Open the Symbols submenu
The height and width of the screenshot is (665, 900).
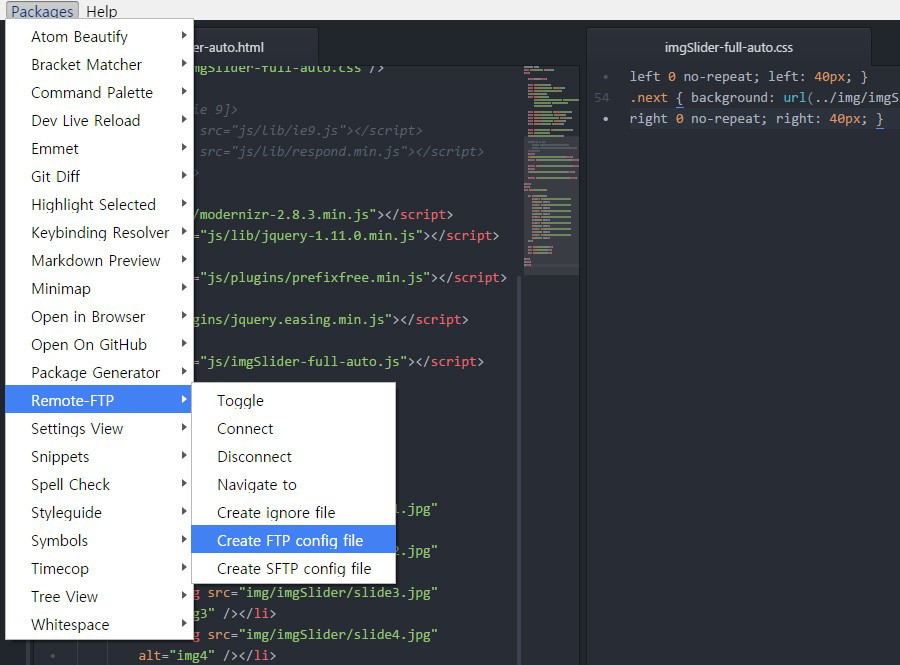[x=99, y=540]
